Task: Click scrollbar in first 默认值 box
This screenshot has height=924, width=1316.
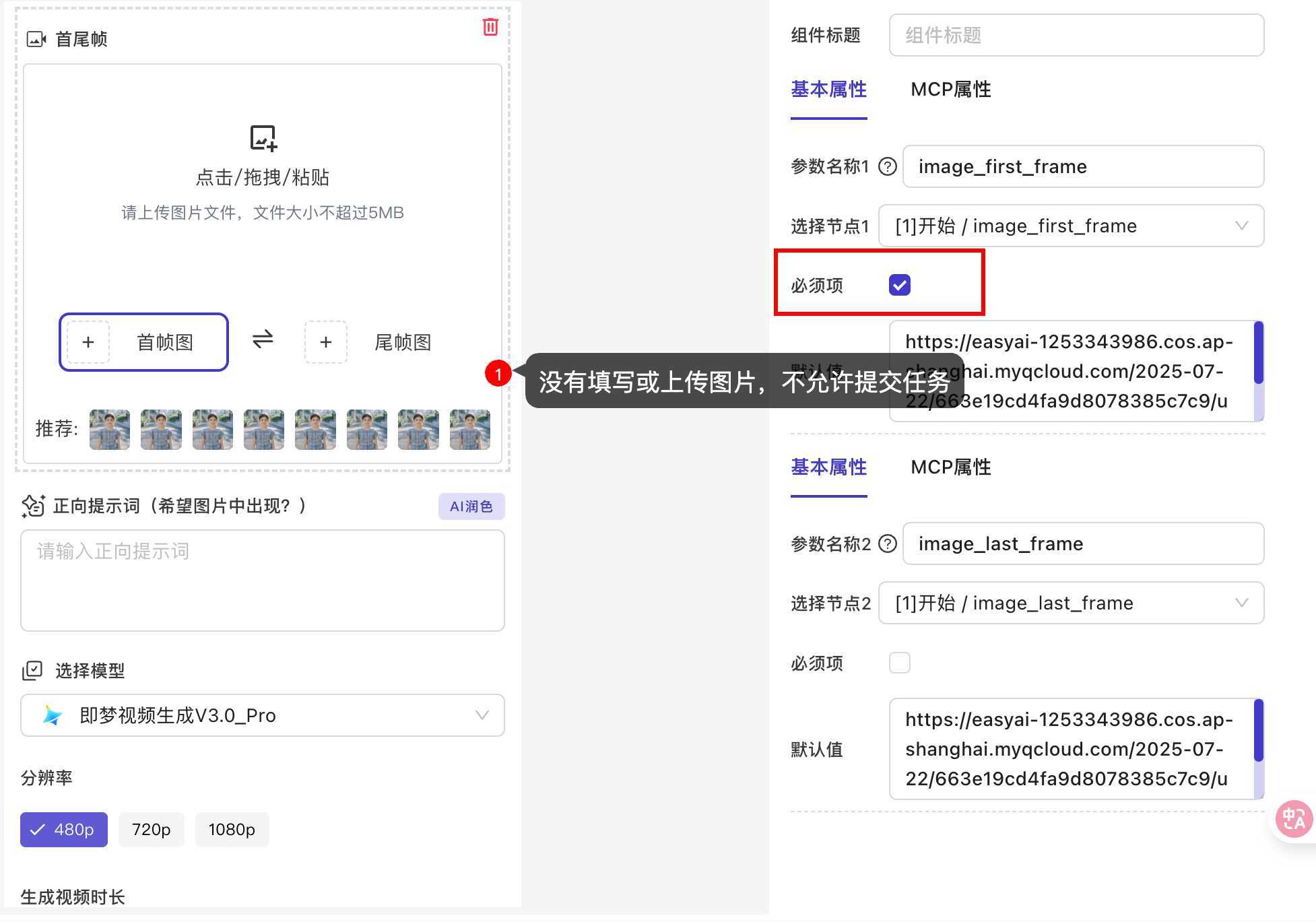Action: 1257,354
